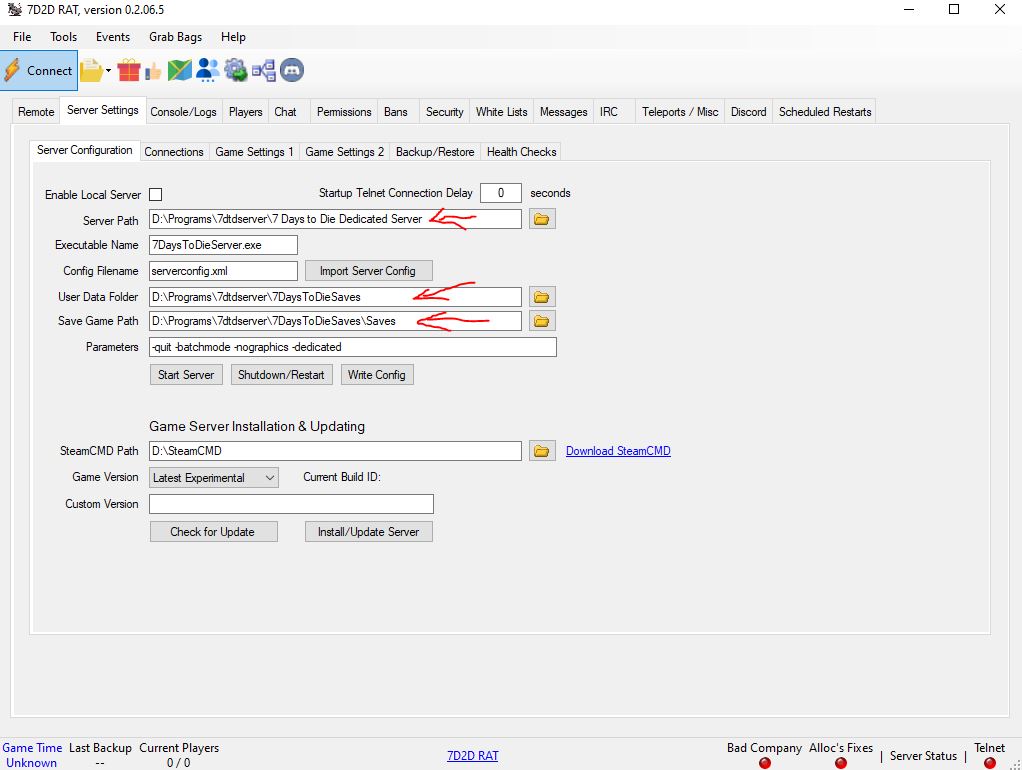The image size is (1022, 770).
Task: Click the Start Server button
Action: pos(186,375)
